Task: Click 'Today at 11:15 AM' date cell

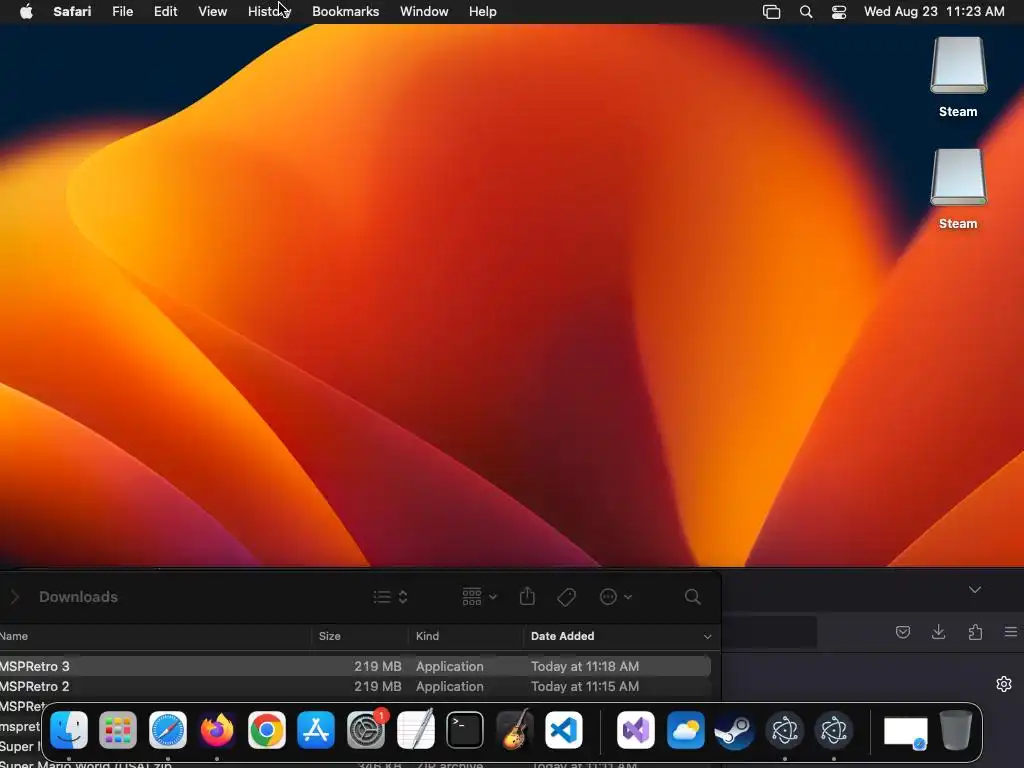Action: [x=584, y=686]
